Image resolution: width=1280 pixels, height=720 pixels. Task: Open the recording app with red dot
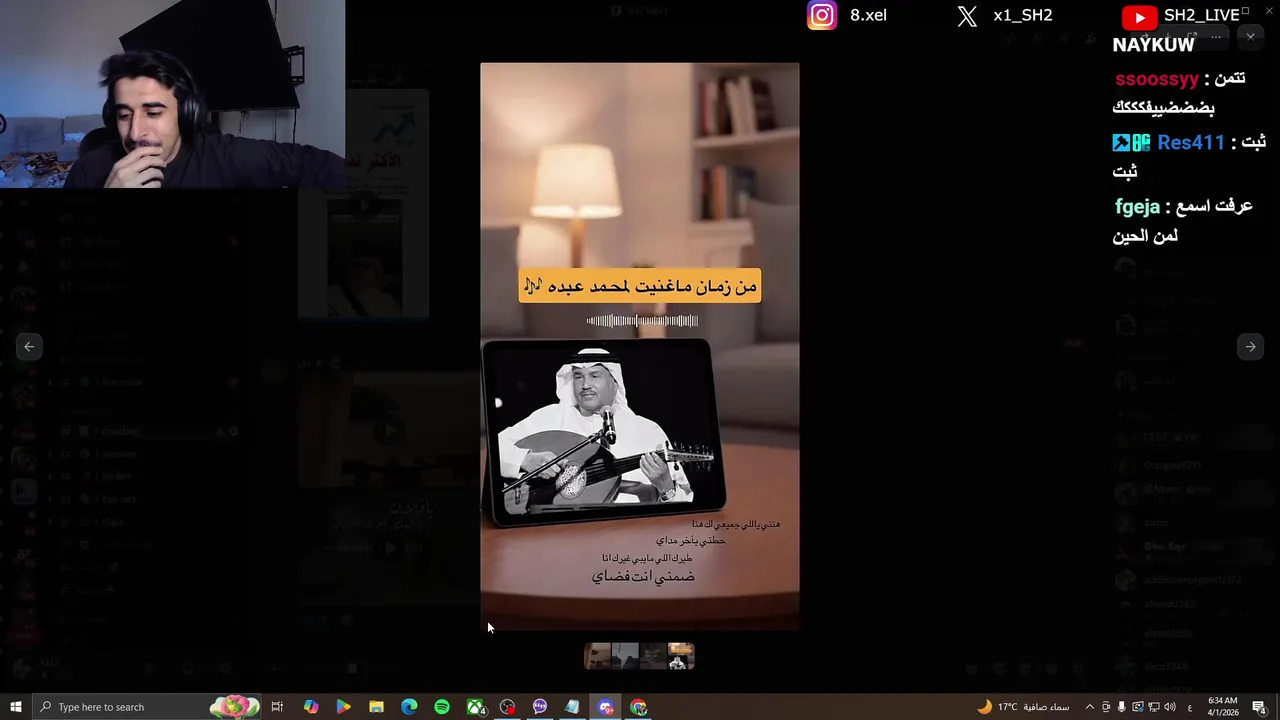pos(508,707)
